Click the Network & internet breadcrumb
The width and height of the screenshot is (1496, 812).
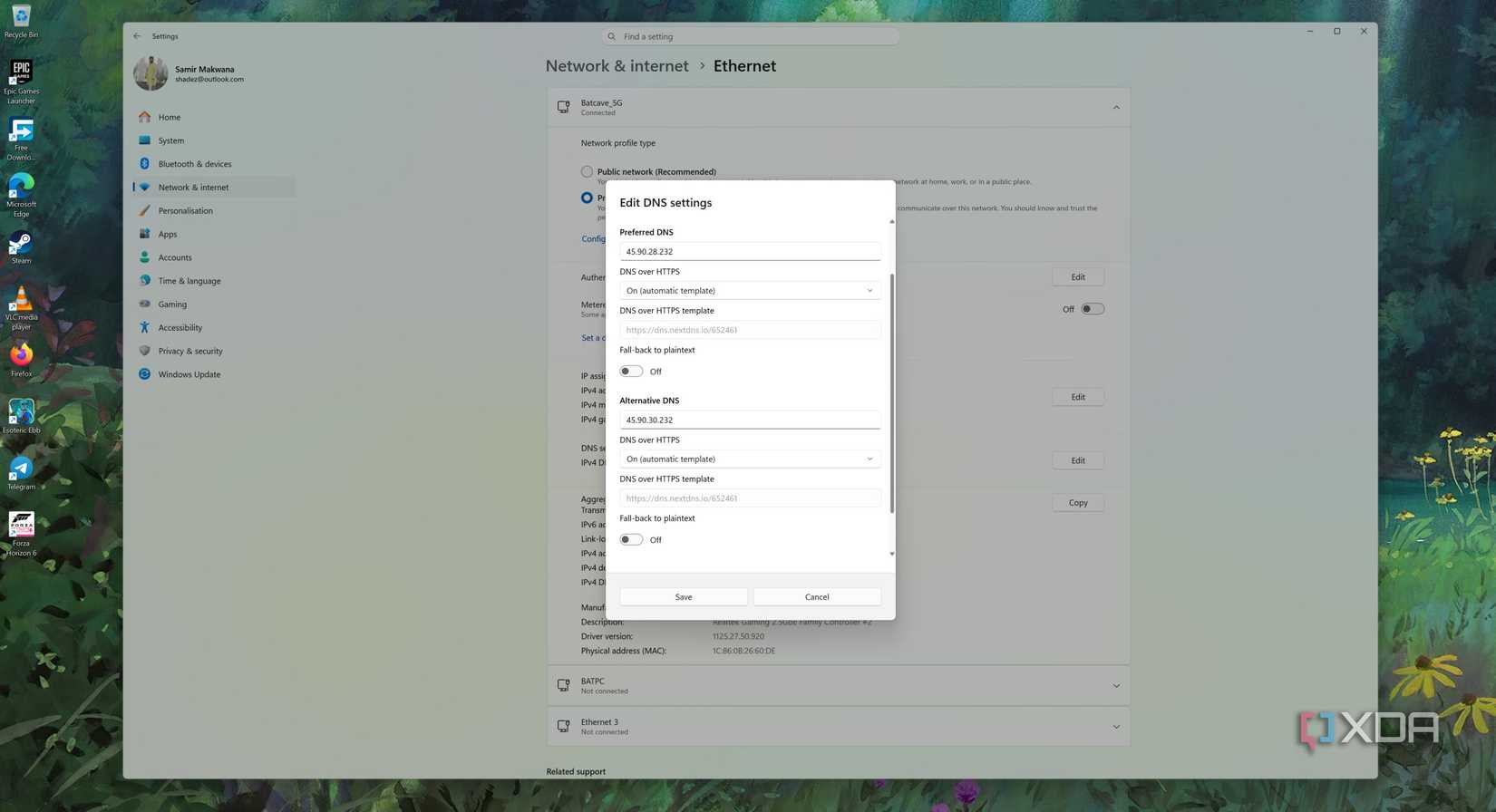(x=617, y=66)
